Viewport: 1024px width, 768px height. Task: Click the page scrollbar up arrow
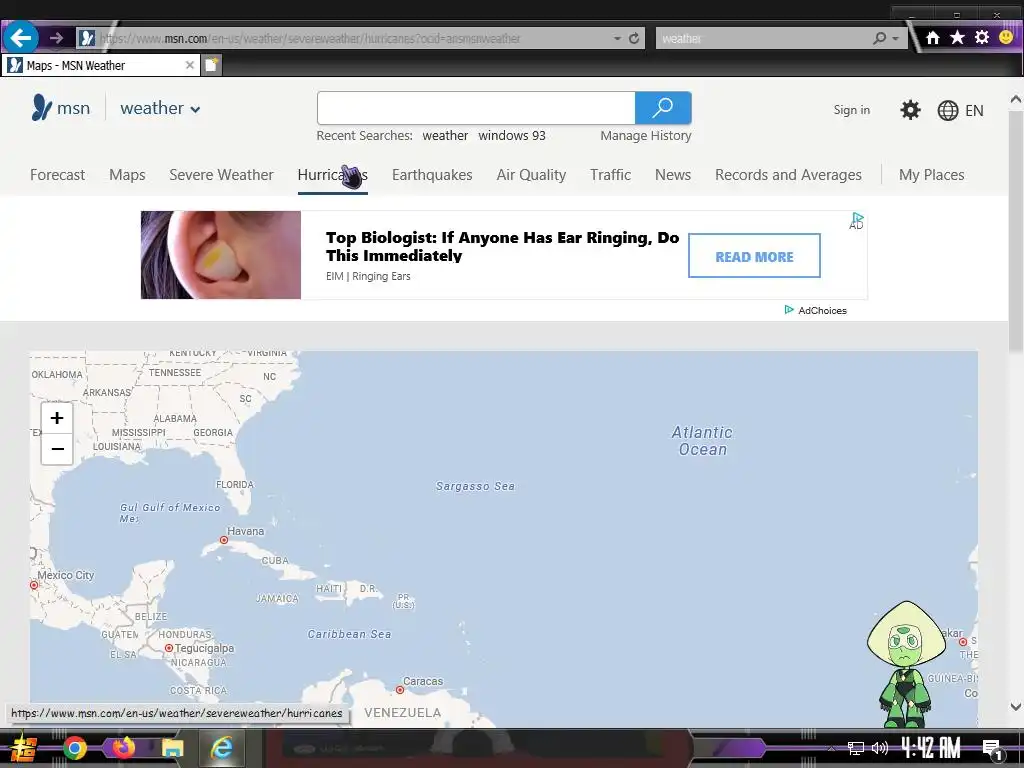[1016, 99]
